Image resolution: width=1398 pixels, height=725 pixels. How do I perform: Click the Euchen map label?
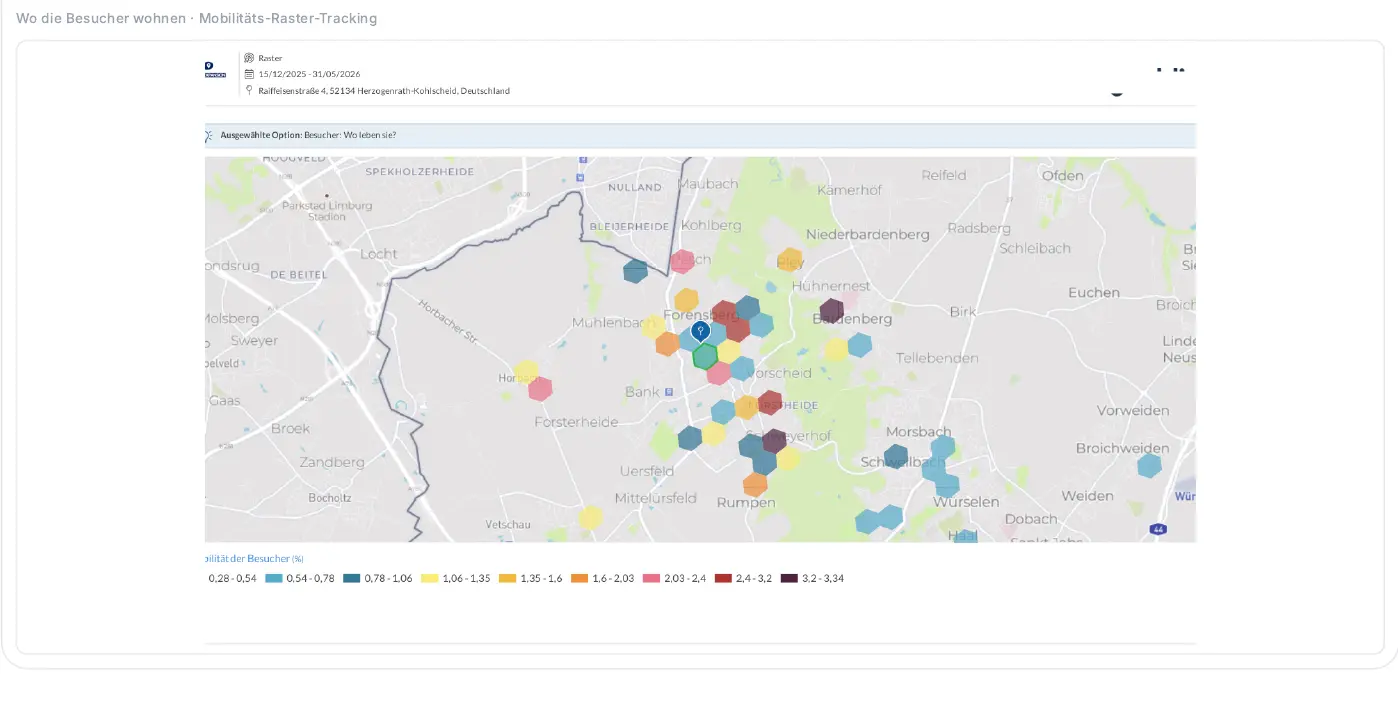coord(1094,293)
